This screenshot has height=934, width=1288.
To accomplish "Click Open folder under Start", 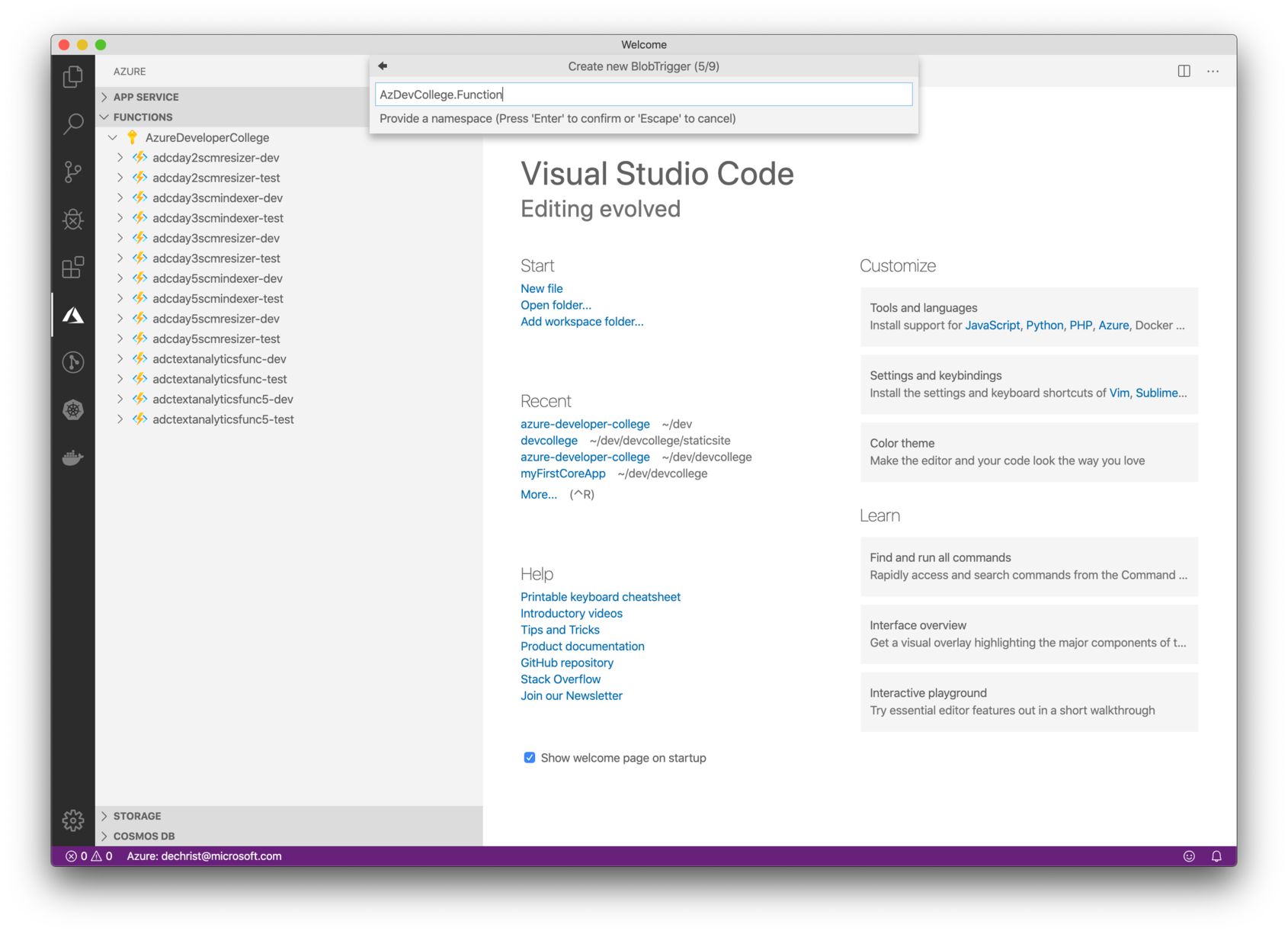I will coord(556,305).
